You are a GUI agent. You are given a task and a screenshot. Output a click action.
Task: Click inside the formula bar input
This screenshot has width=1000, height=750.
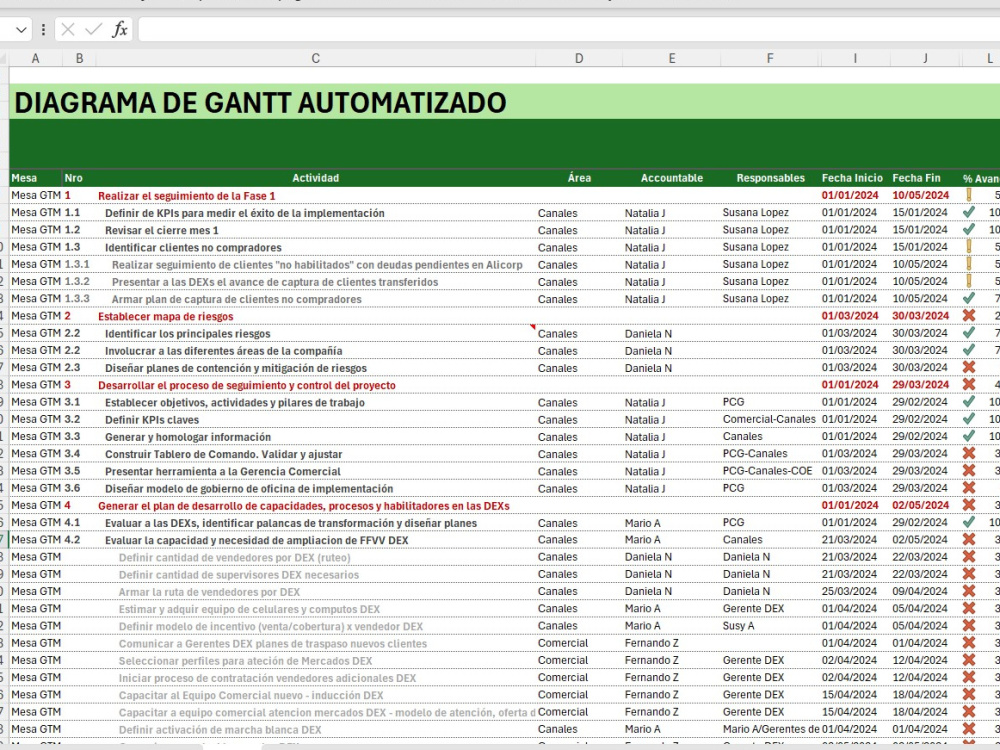pyautogui.click(x=568, y=29)
